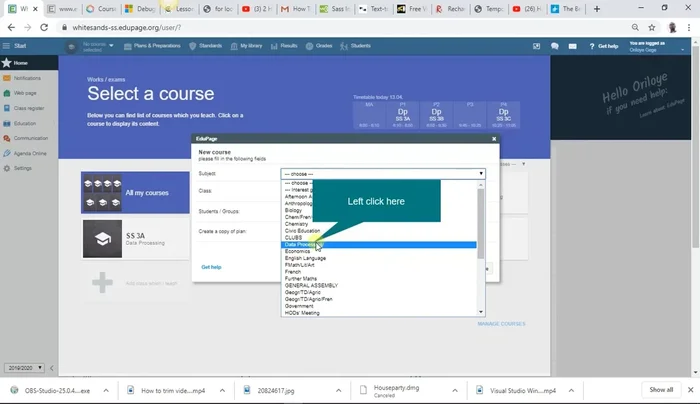Click the MANAGE COURSES link
700x404 pixels.
(501, 324)
